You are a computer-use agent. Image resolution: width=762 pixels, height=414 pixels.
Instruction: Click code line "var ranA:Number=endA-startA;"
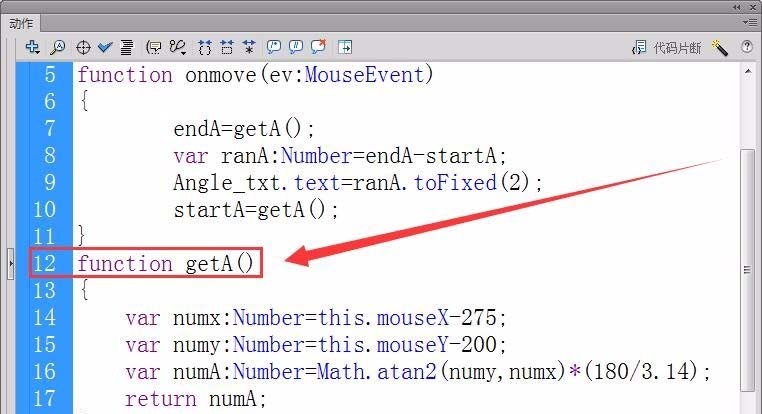tap(340, 156)
